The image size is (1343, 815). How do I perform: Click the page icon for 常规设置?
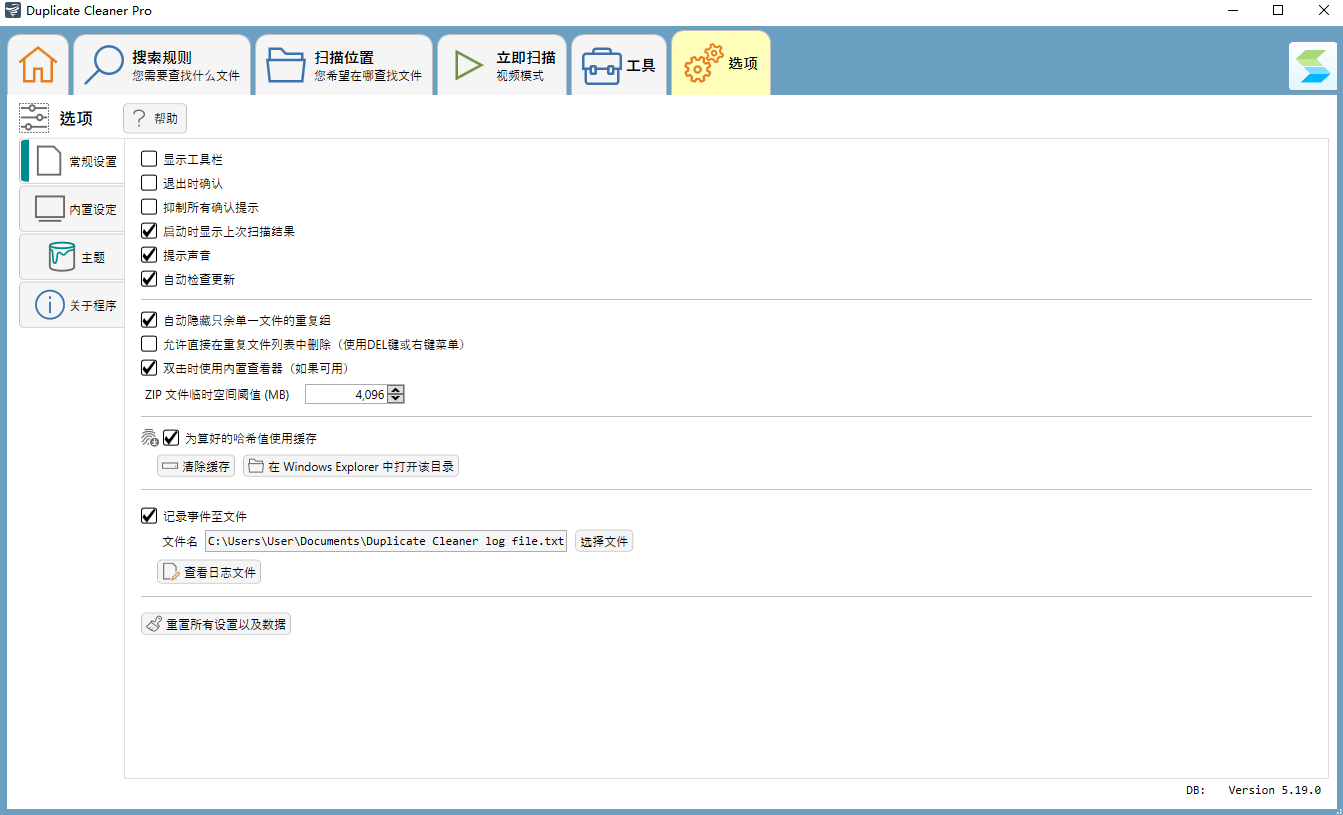pos(49,161)
